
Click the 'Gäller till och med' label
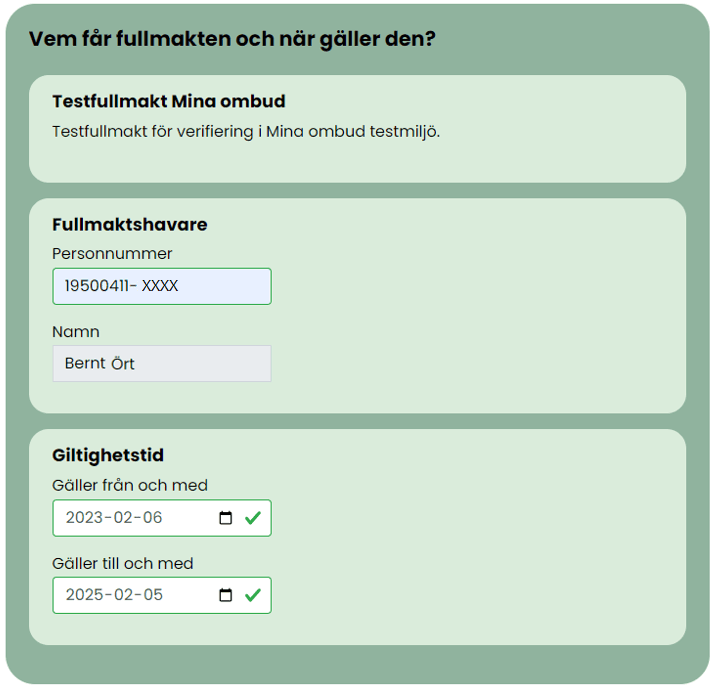click(123, 564)
